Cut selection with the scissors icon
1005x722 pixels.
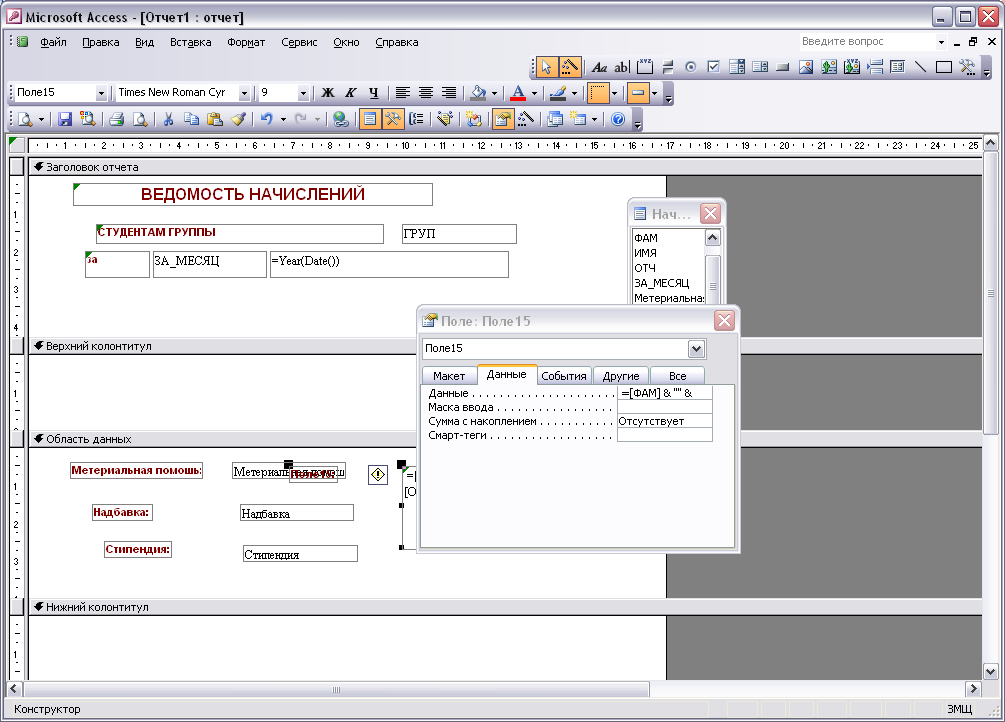[x=169, y=119]
